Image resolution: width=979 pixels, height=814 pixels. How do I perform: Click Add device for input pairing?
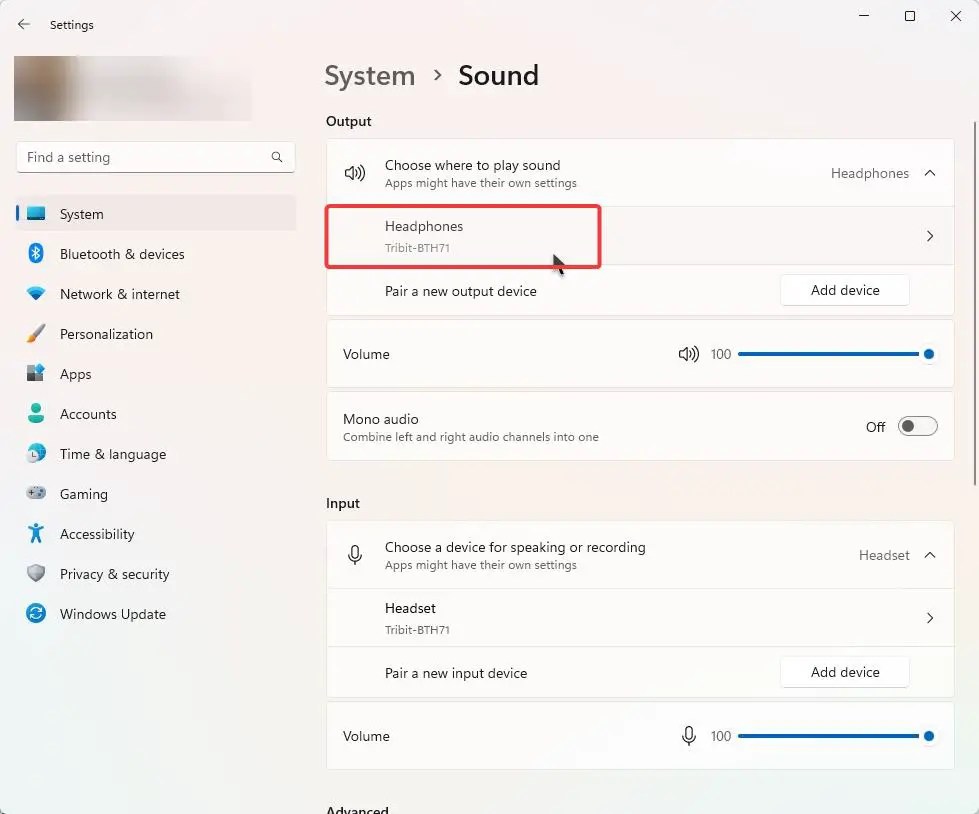pyautogui.click(x=845, y=672)
